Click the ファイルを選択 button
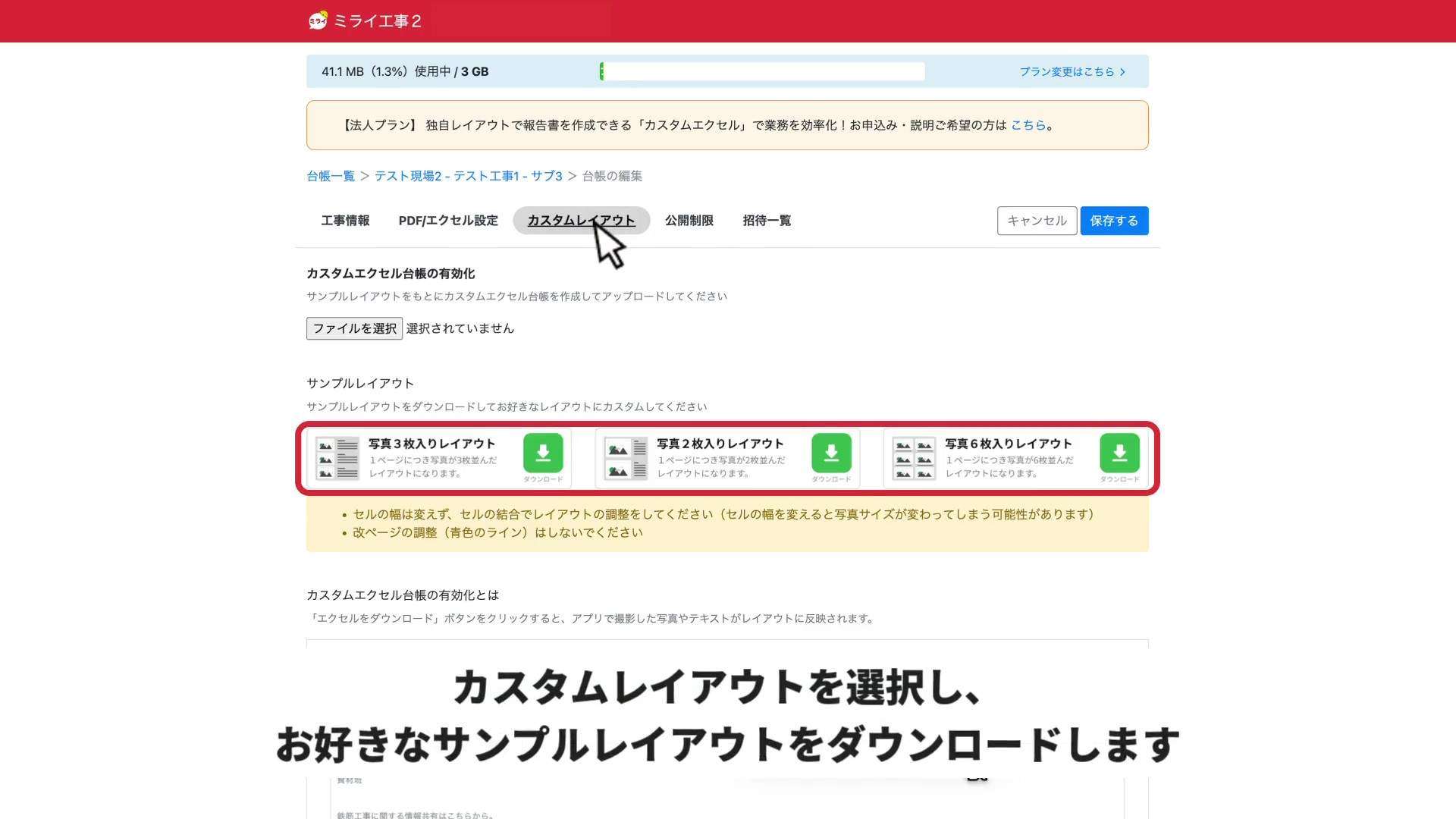 pyautogui.click(x=354, y=328)
